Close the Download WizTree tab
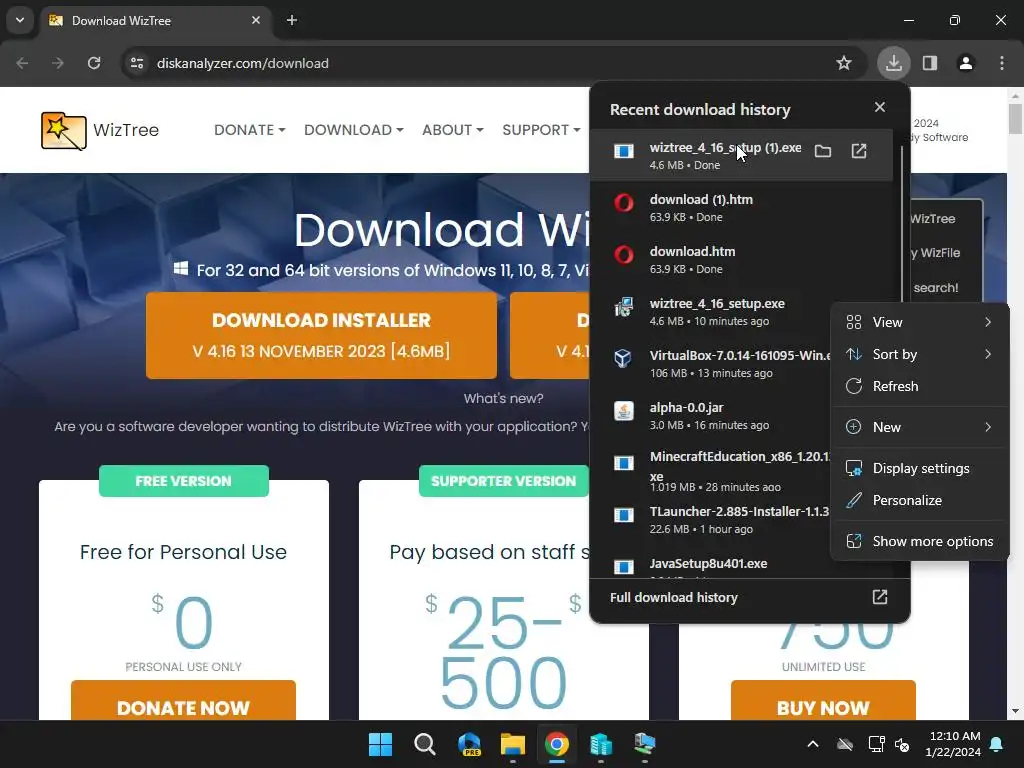Image resolution: width=1024 pixels, height=768 pixels. coord(256,20)
